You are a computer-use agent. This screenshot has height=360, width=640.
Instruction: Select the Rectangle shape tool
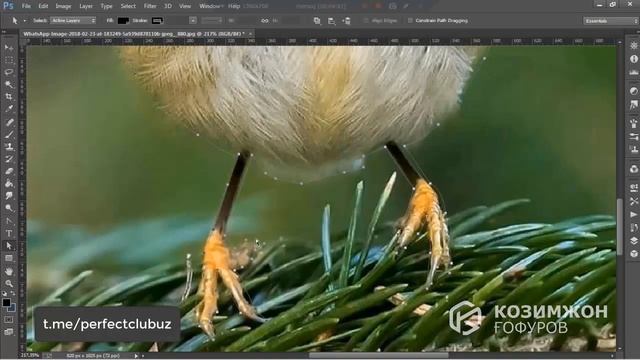(9, 258)
